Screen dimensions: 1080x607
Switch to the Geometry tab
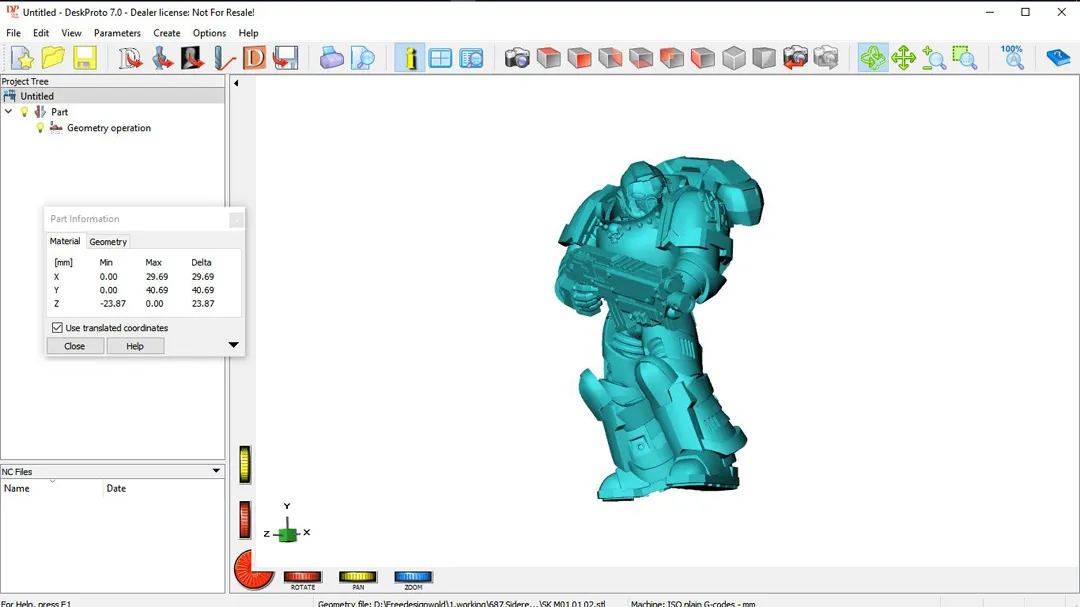pyautogui.click(x=108, y=242)
